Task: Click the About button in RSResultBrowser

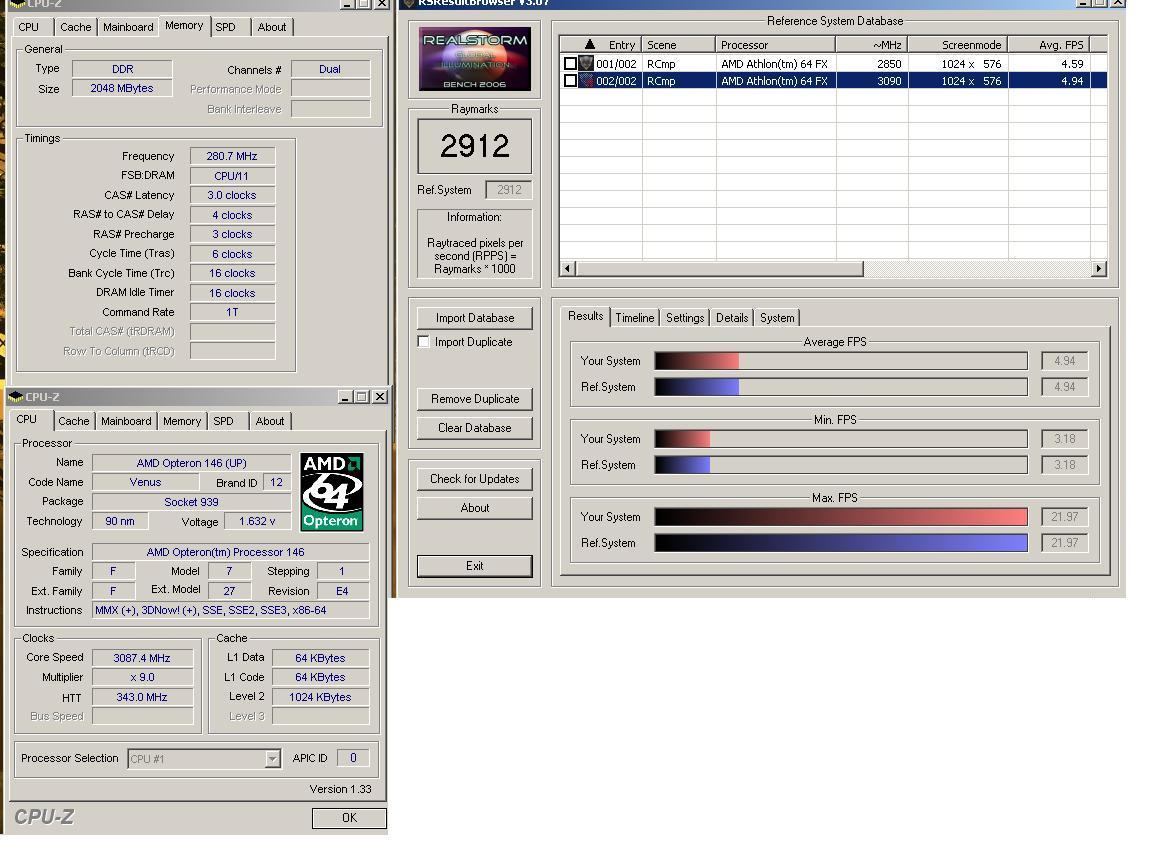Action: (x=475, y=508)
